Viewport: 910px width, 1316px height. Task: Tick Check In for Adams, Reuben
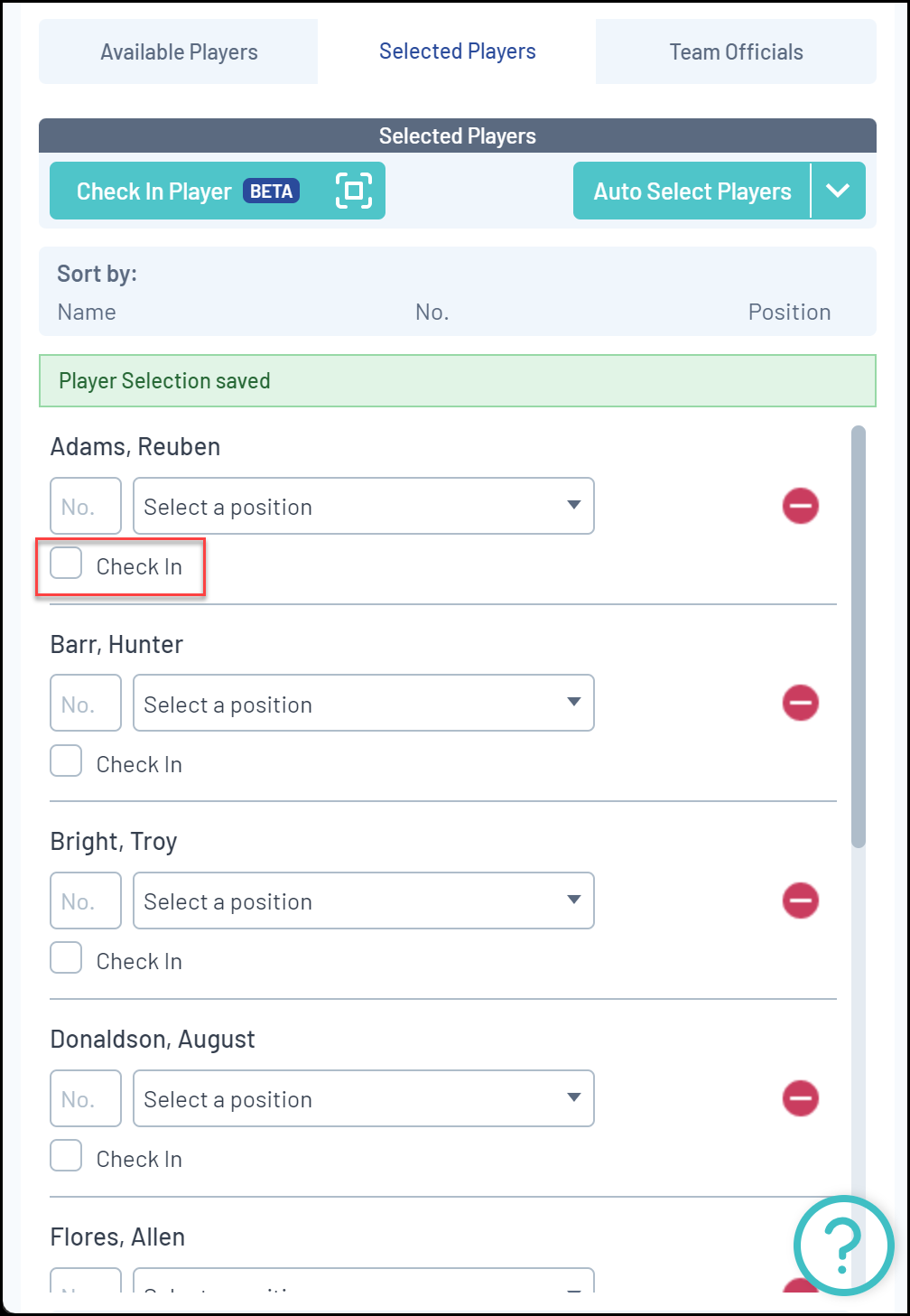coord(66,564)
